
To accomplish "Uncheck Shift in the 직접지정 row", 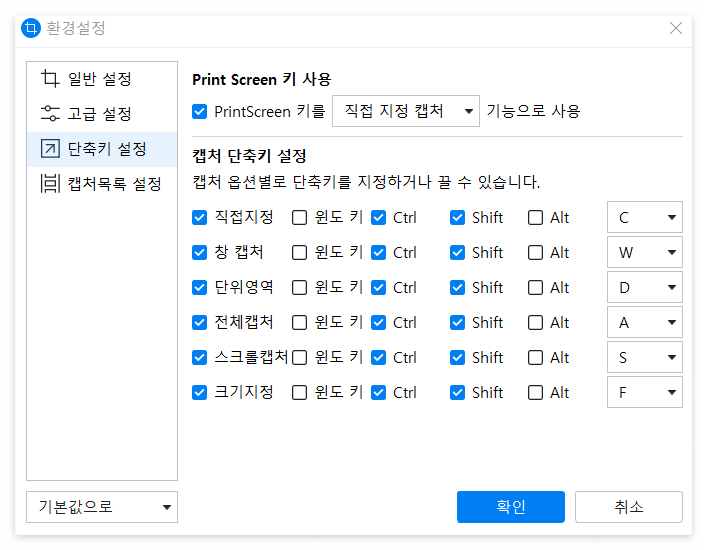I will [457, 218].
